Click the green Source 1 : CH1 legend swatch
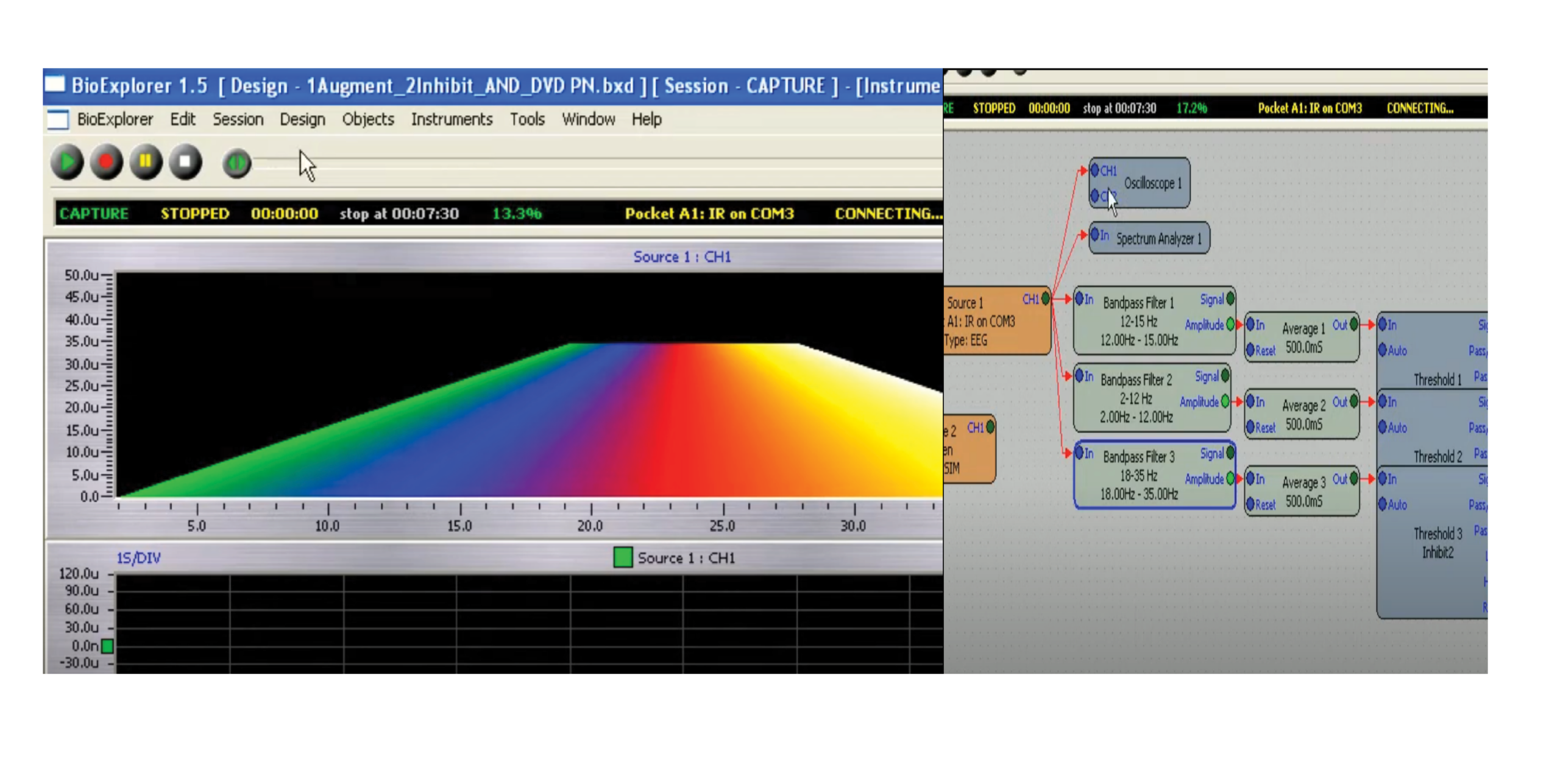 point(622,557)
